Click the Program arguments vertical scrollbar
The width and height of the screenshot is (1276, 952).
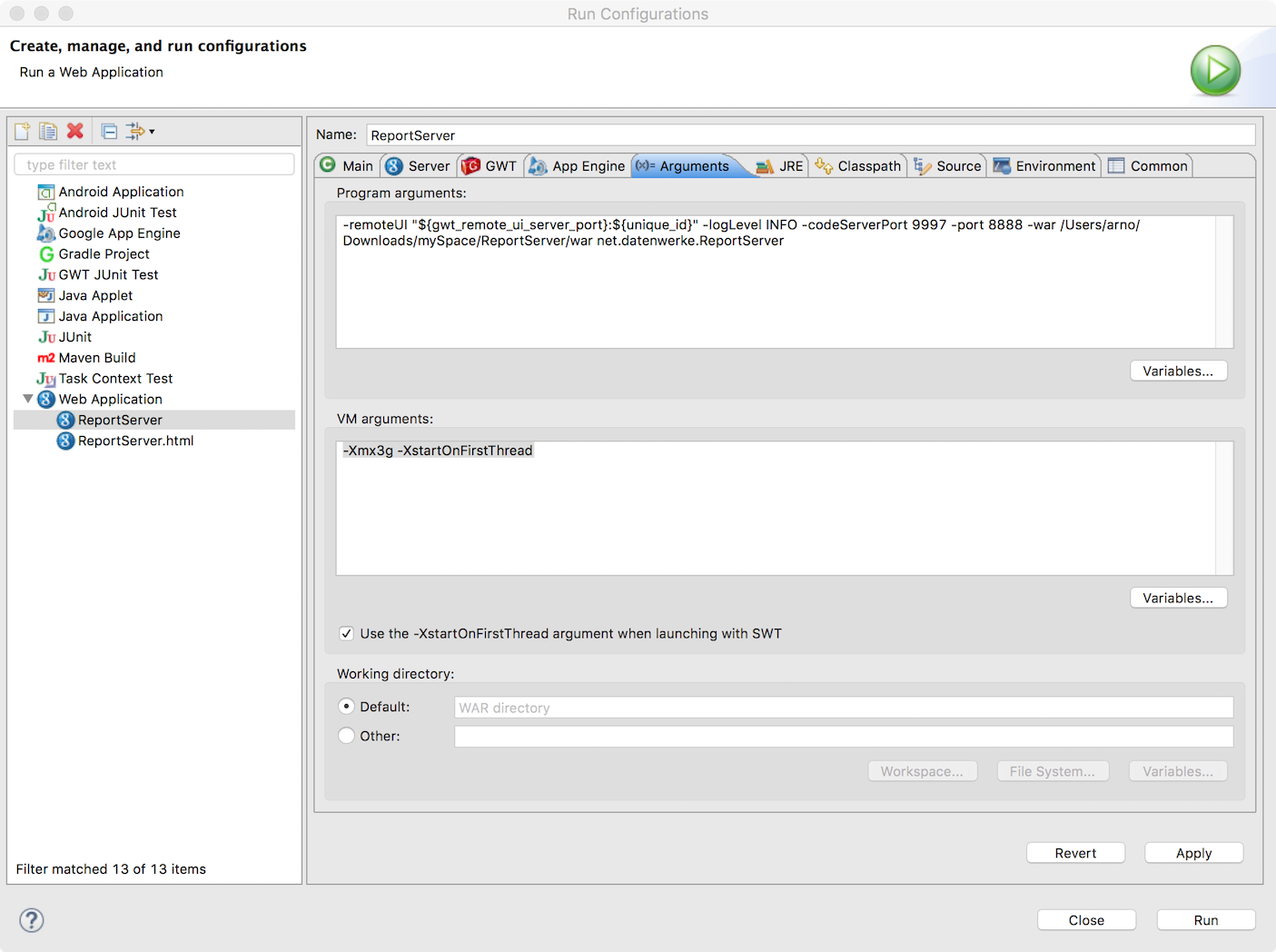coord(1224,282)
